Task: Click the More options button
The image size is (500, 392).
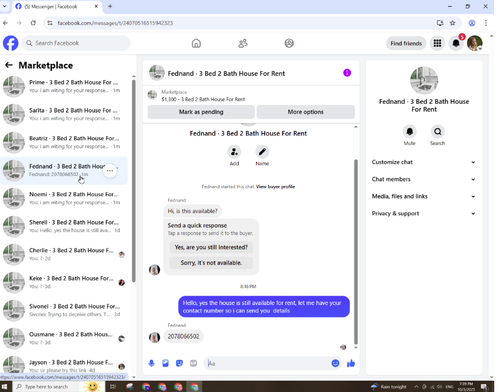Action: (x=306, y=112)
